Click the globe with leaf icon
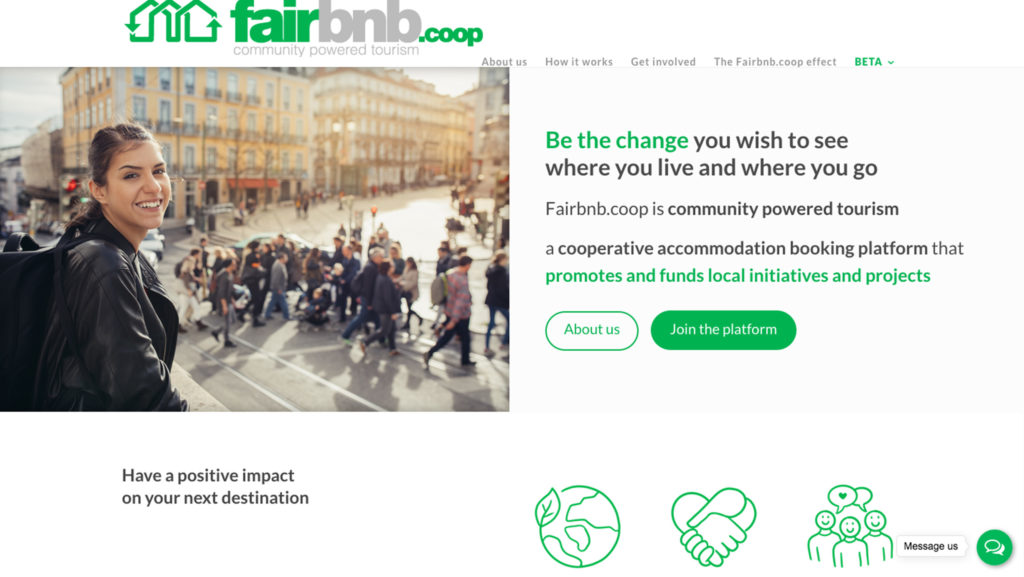The height and width of the screenshot is (577, 1024). coord(577,526)
